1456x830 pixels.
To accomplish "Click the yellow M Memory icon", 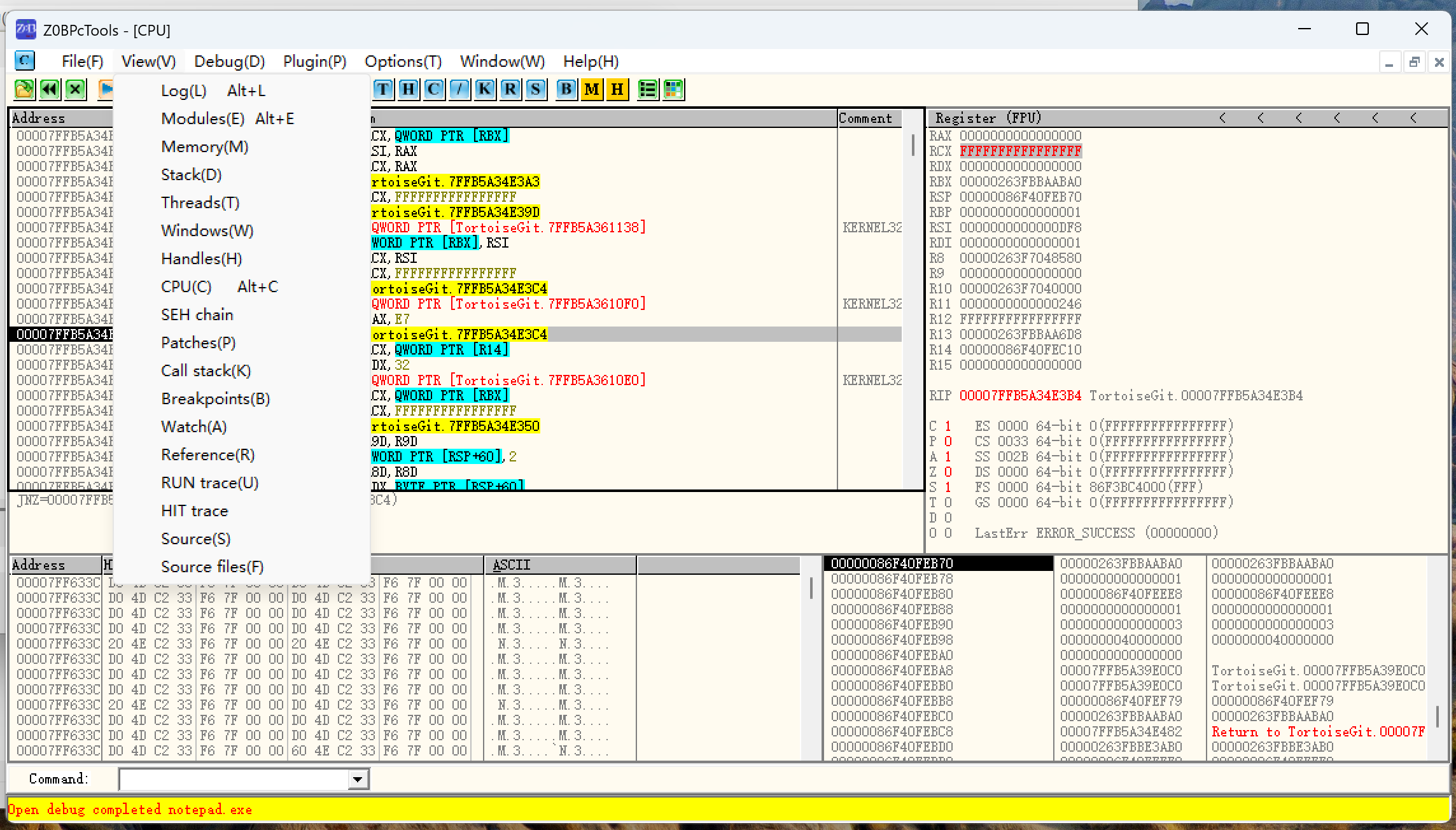I will (592, 89).
